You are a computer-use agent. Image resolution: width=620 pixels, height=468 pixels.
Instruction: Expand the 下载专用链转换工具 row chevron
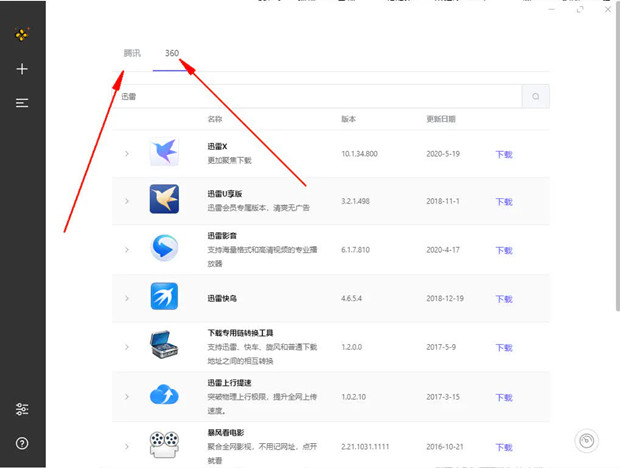click(127, 347)
